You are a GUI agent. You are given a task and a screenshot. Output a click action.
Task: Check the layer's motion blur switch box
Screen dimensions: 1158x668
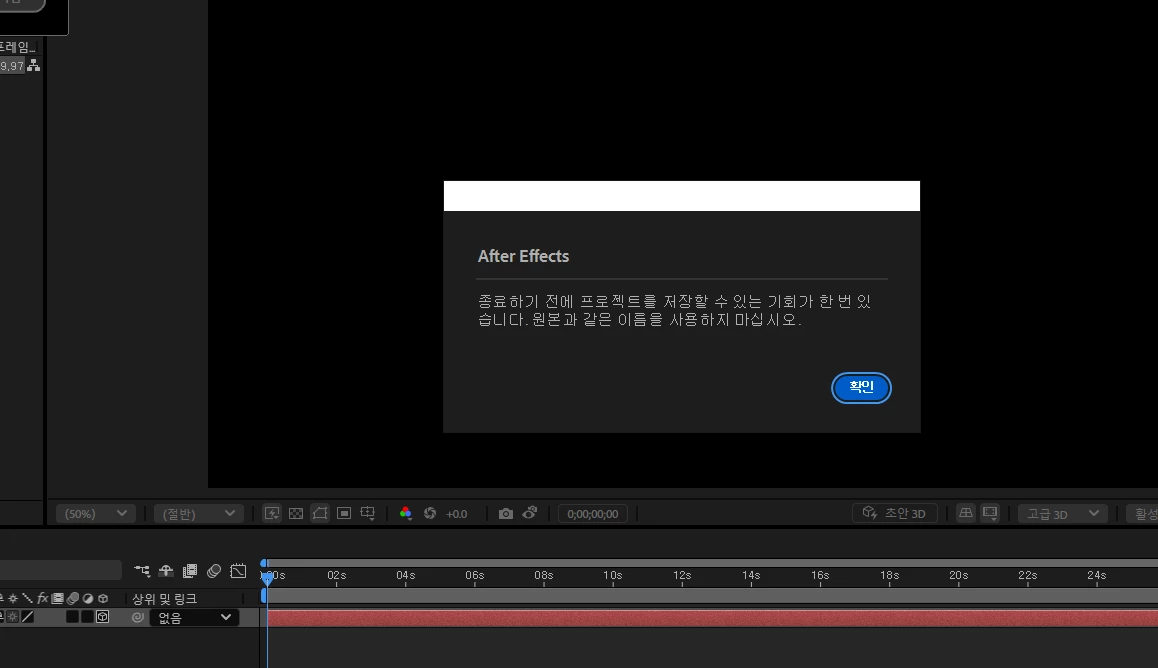tap(72, 616)
